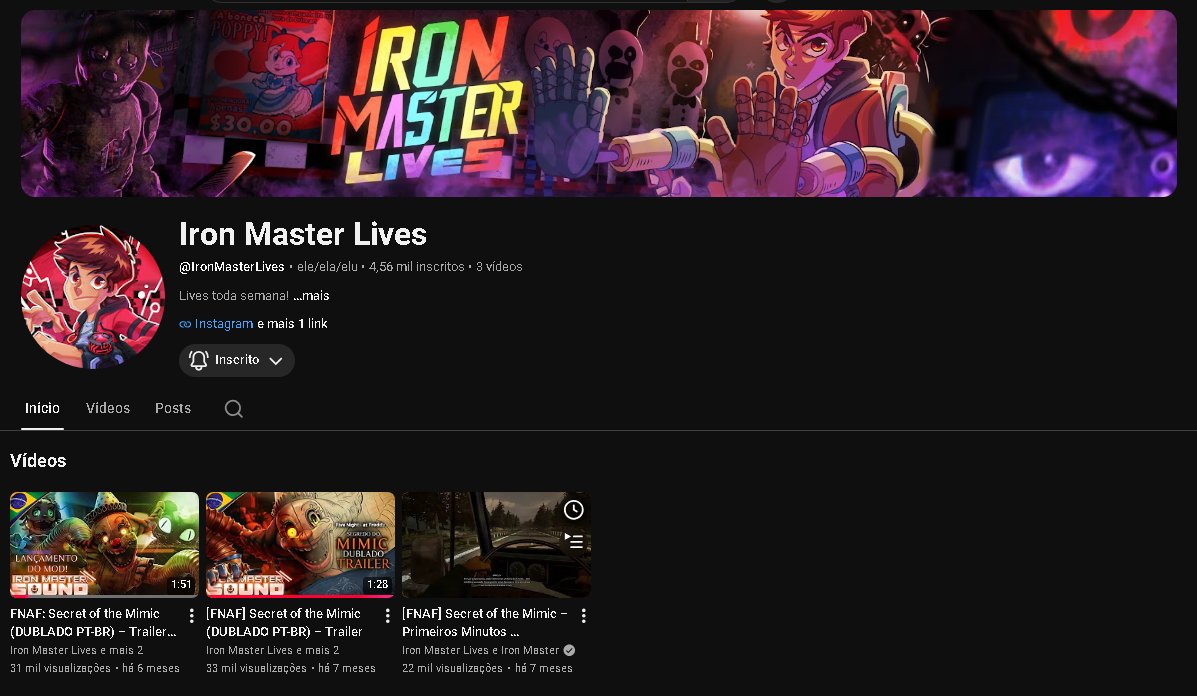Open options menu for FNAF Trailer 1:51 video

point(191,615)
